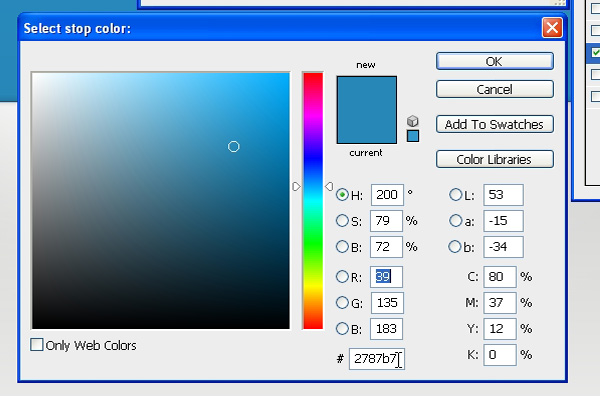Viewport: 600px width, 396px height.
Task: Close the Select stop color dialog
Action: [x=552, y=28]
